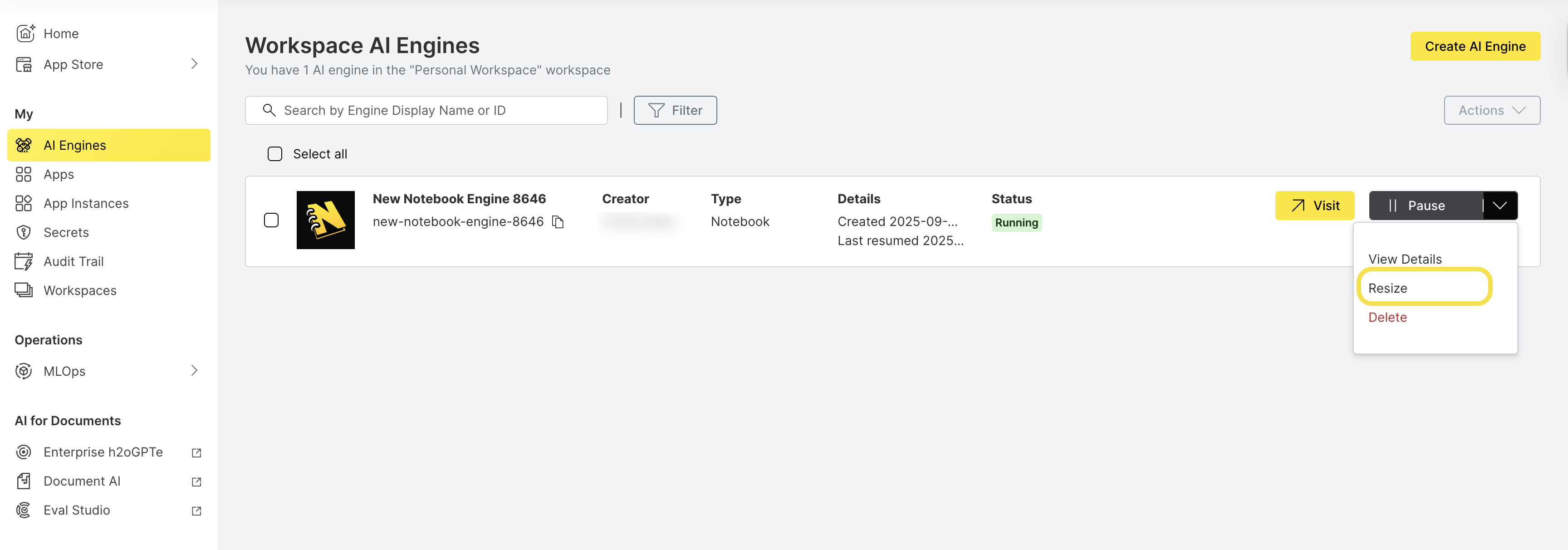Open the Workspaces page

pos(80,290)
